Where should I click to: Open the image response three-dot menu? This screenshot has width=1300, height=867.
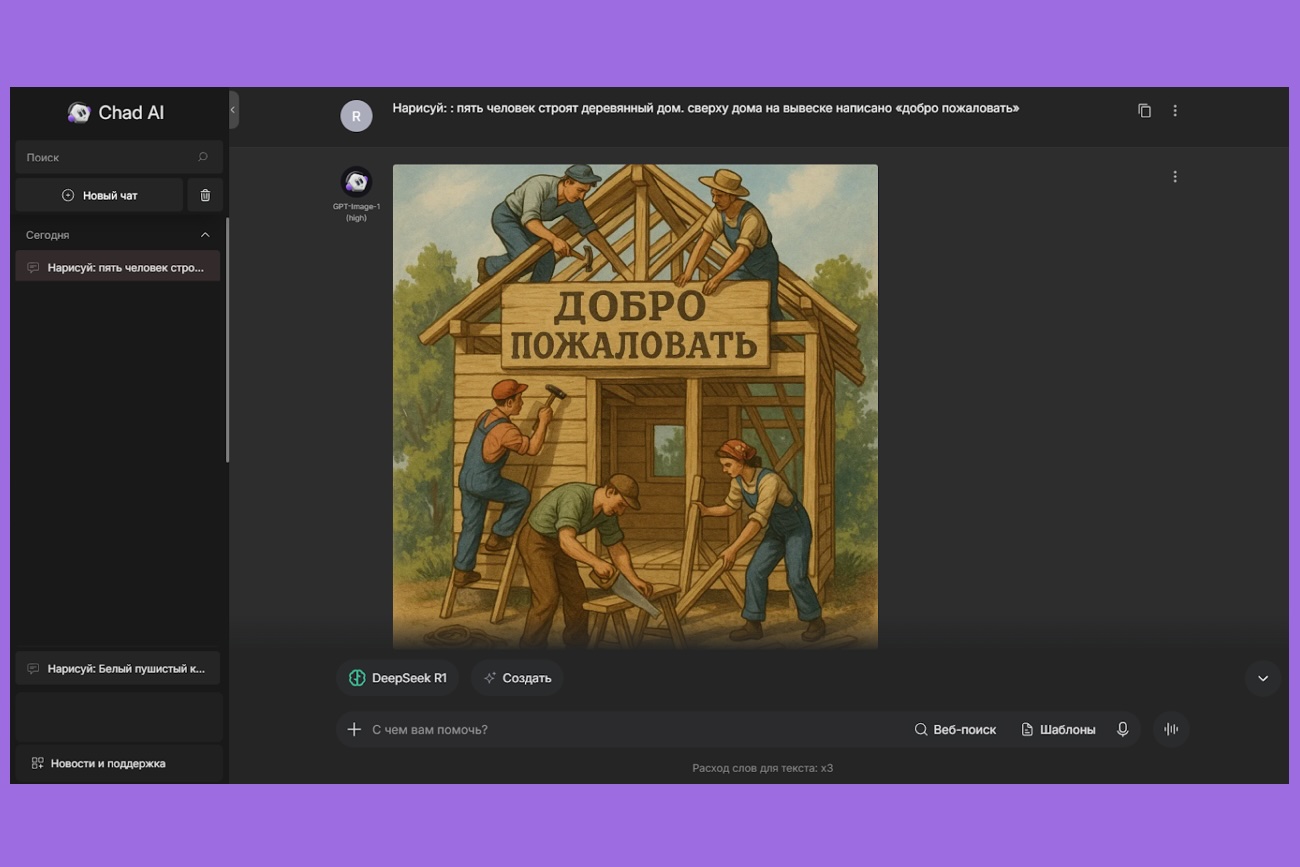pos(1175,177)
